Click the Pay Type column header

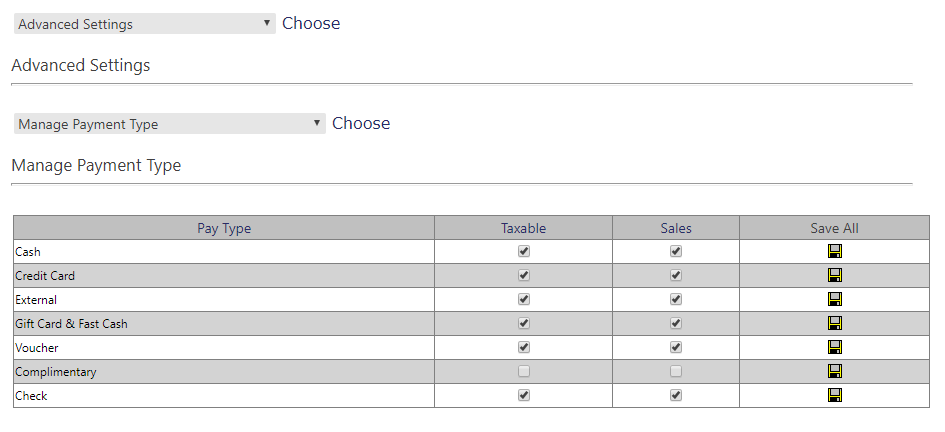[224, 228]
